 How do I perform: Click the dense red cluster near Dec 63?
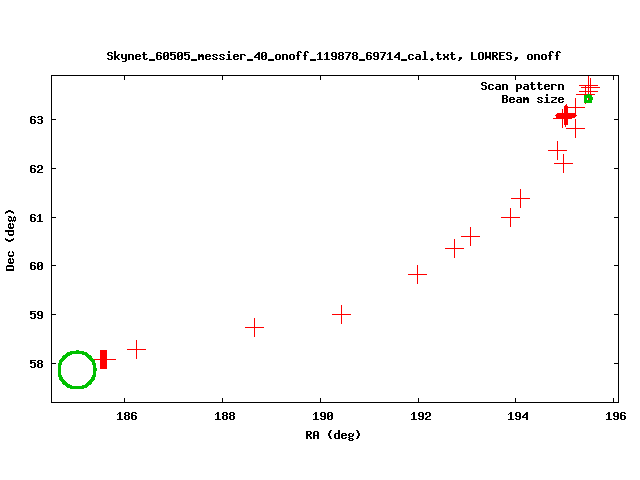coord(565,116)
